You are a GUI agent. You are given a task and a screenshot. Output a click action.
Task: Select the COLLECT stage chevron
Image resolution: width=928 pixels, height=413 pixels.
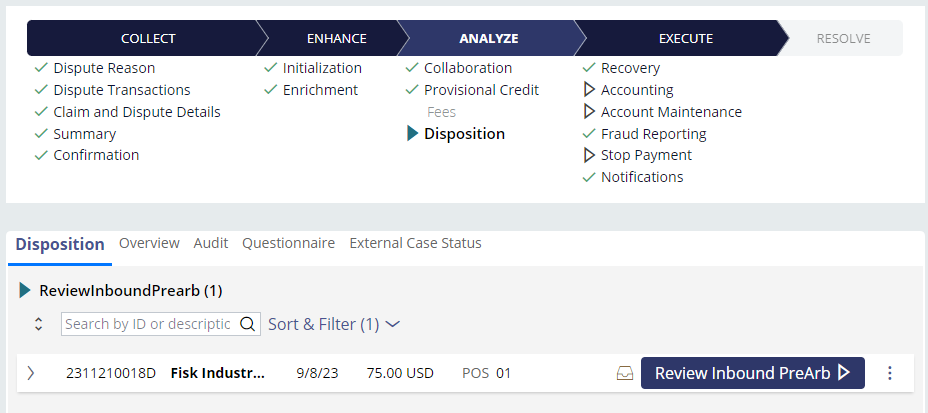148,39
